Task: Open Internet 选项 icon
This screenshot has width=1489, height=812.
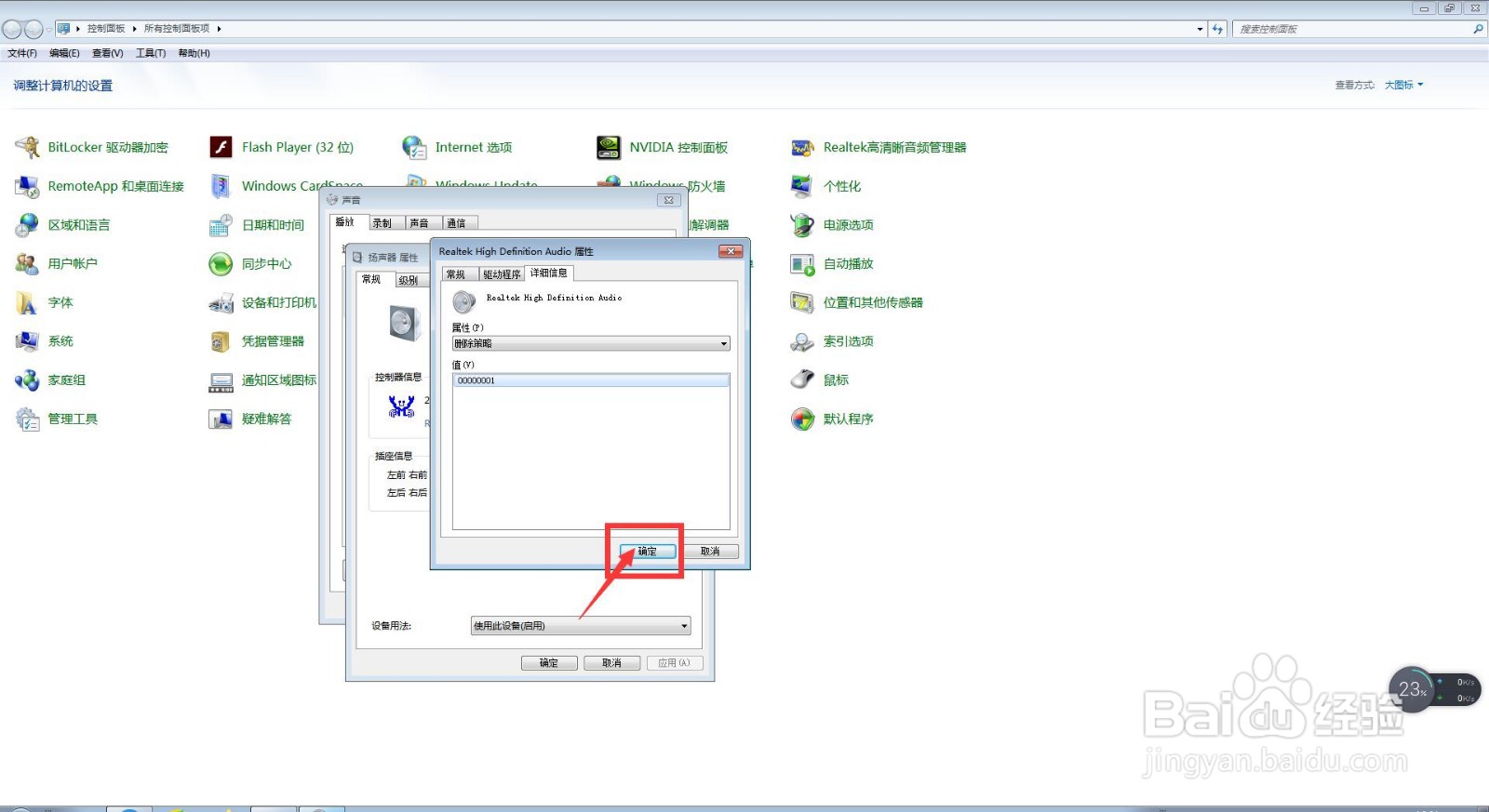Action: (414, 147)
